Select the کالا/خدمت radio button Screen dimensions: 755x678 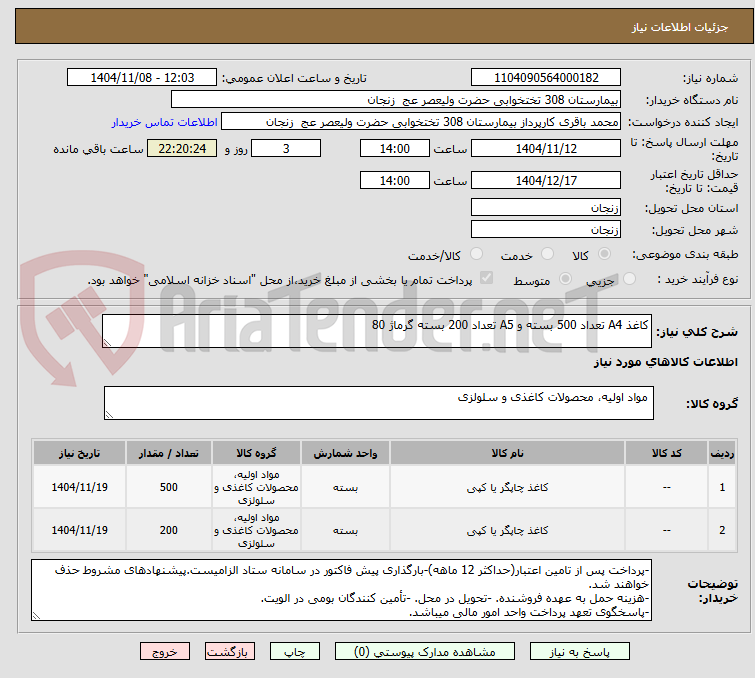tap(476, 254)
